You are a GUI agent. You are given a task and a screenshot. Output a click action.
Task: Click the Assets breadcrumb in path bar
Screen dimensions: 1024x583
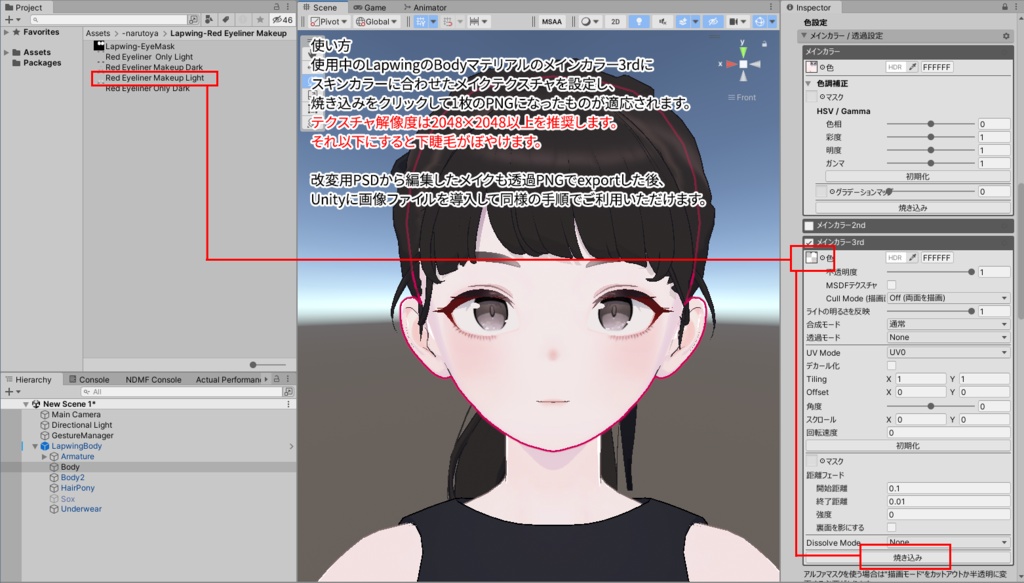[98, 33]
